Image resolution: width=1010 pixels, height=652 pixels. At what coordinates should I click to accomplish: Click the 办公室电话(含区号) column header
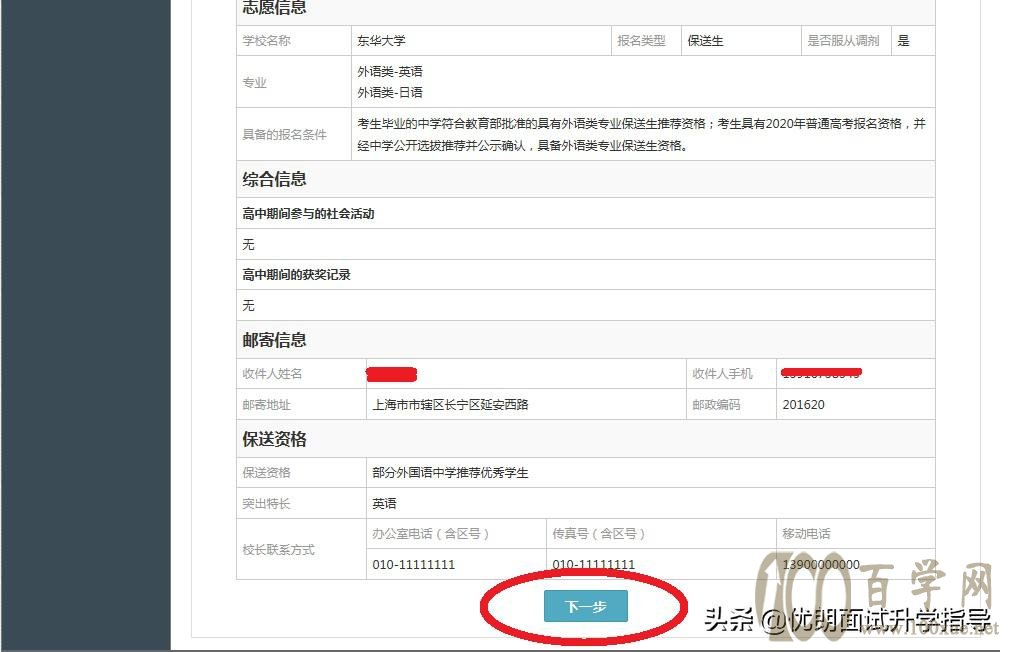click(430, 533)
